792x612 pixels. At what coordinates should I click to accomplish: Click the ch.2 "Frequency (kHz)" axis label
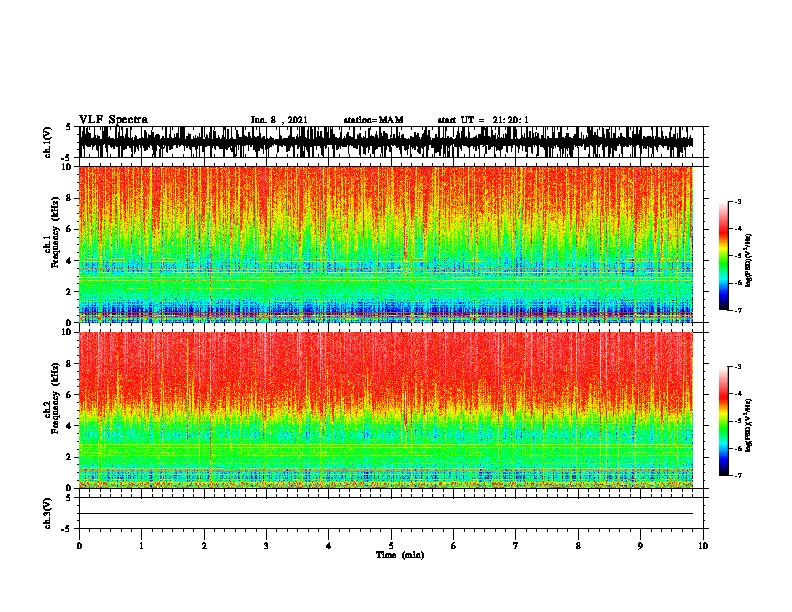(x=55, y=398)
